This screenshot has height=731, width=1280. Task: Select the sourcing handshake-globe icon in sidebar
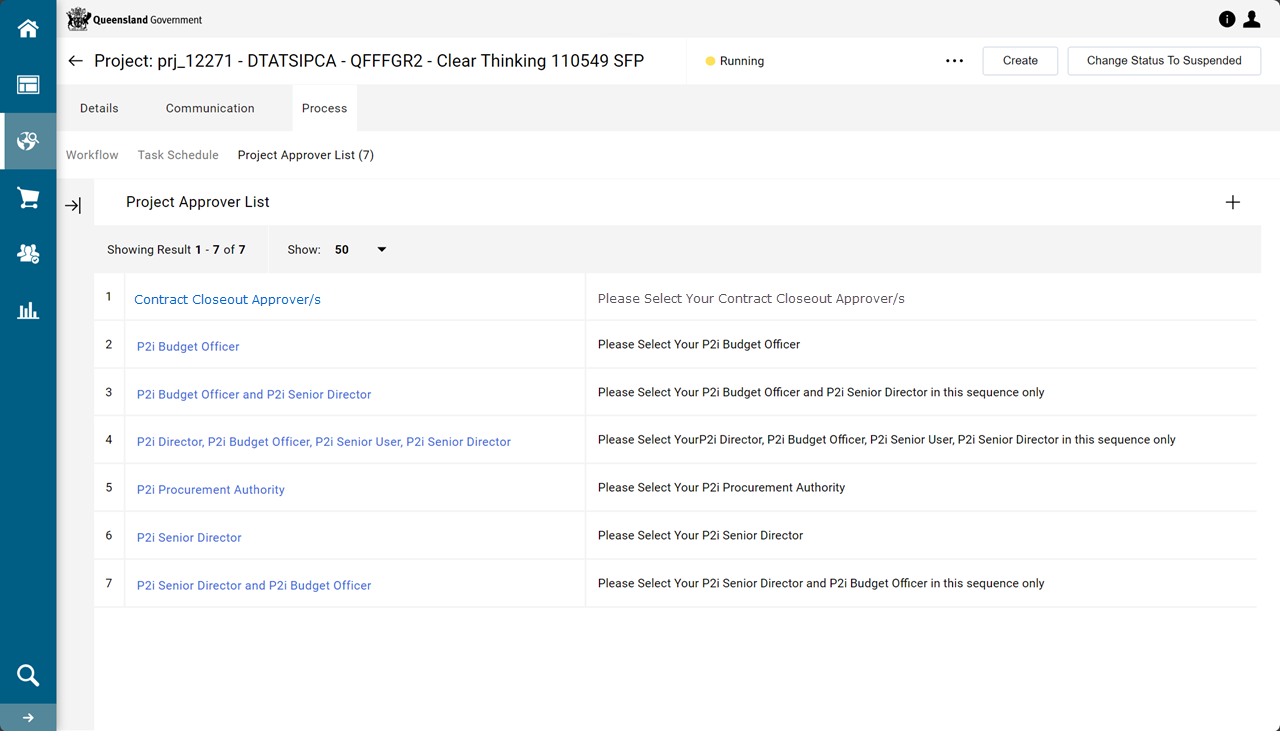click(28, 141)
